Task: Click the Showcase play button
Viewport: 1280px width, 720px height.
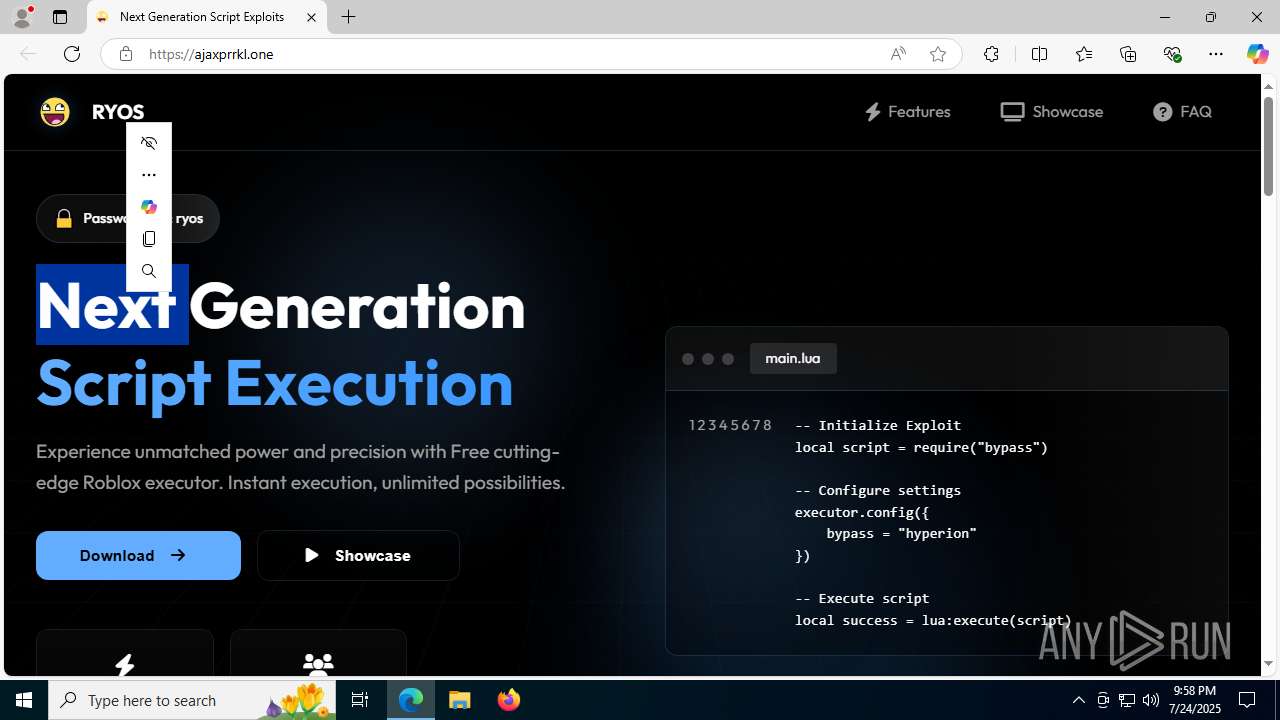Action: tap(358, 555)
